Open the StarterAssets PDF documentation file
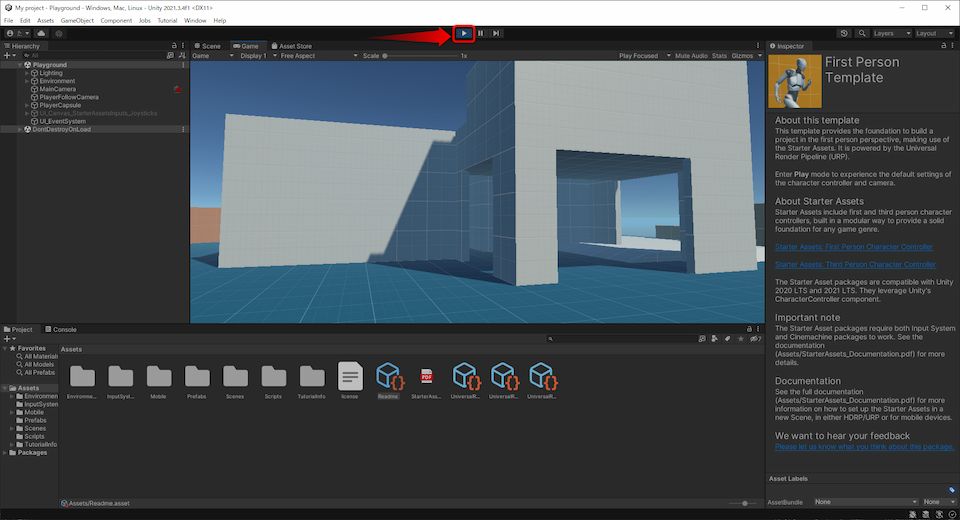Viewport: 960px width, 520px height. tap(426, 376)
